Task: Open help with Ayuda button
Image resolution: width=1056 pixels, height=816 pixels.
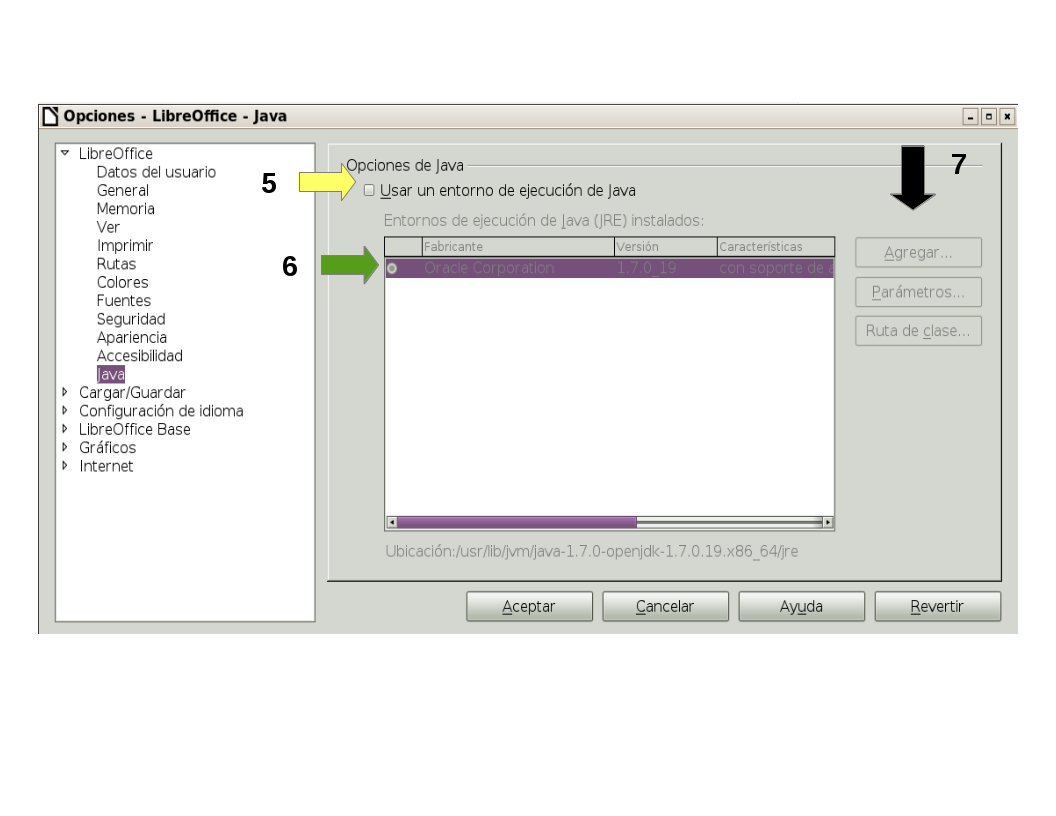Action: point(801,607)
